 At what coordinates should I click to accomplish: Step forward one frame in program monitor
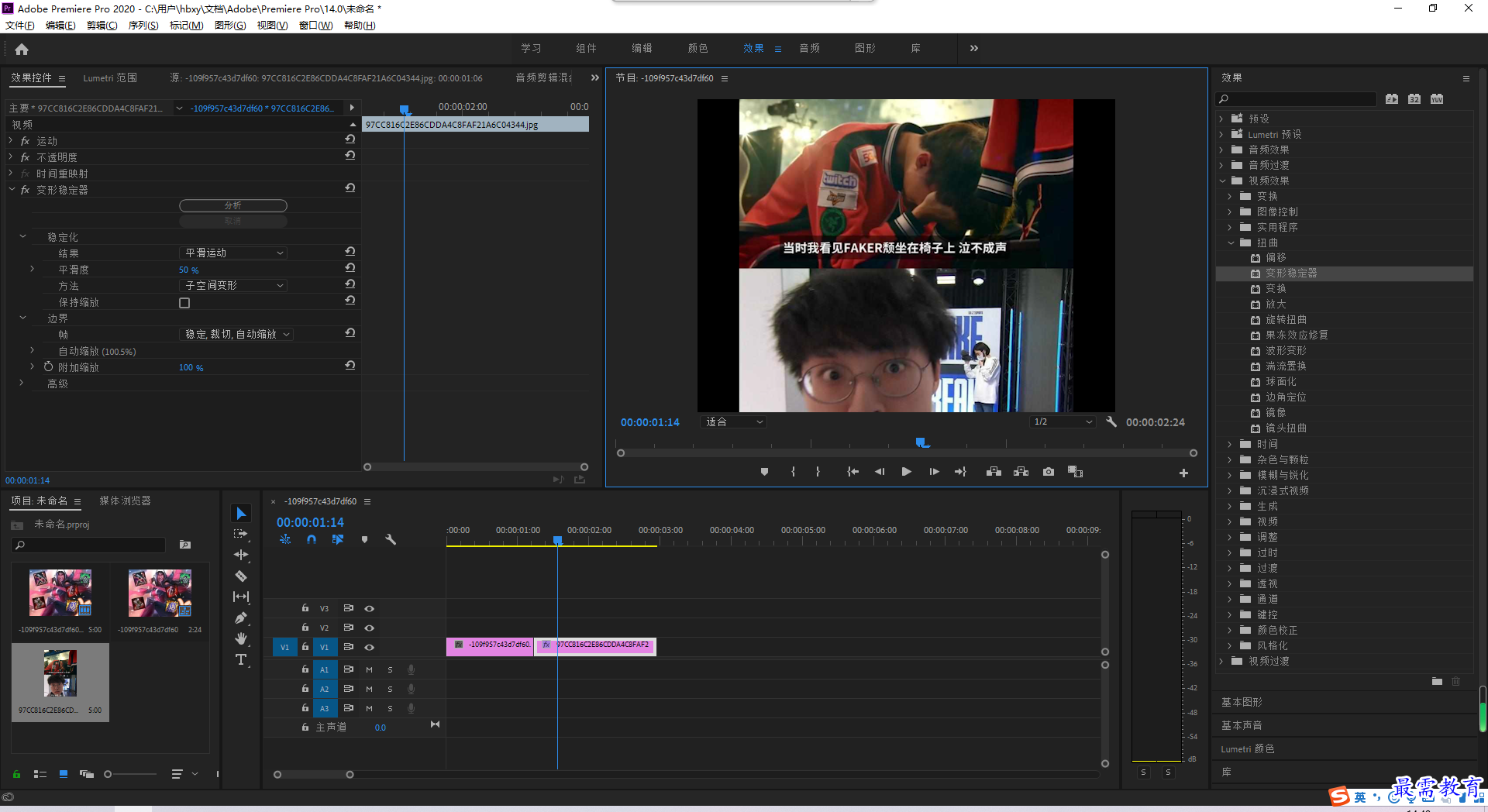pos(934,472)
